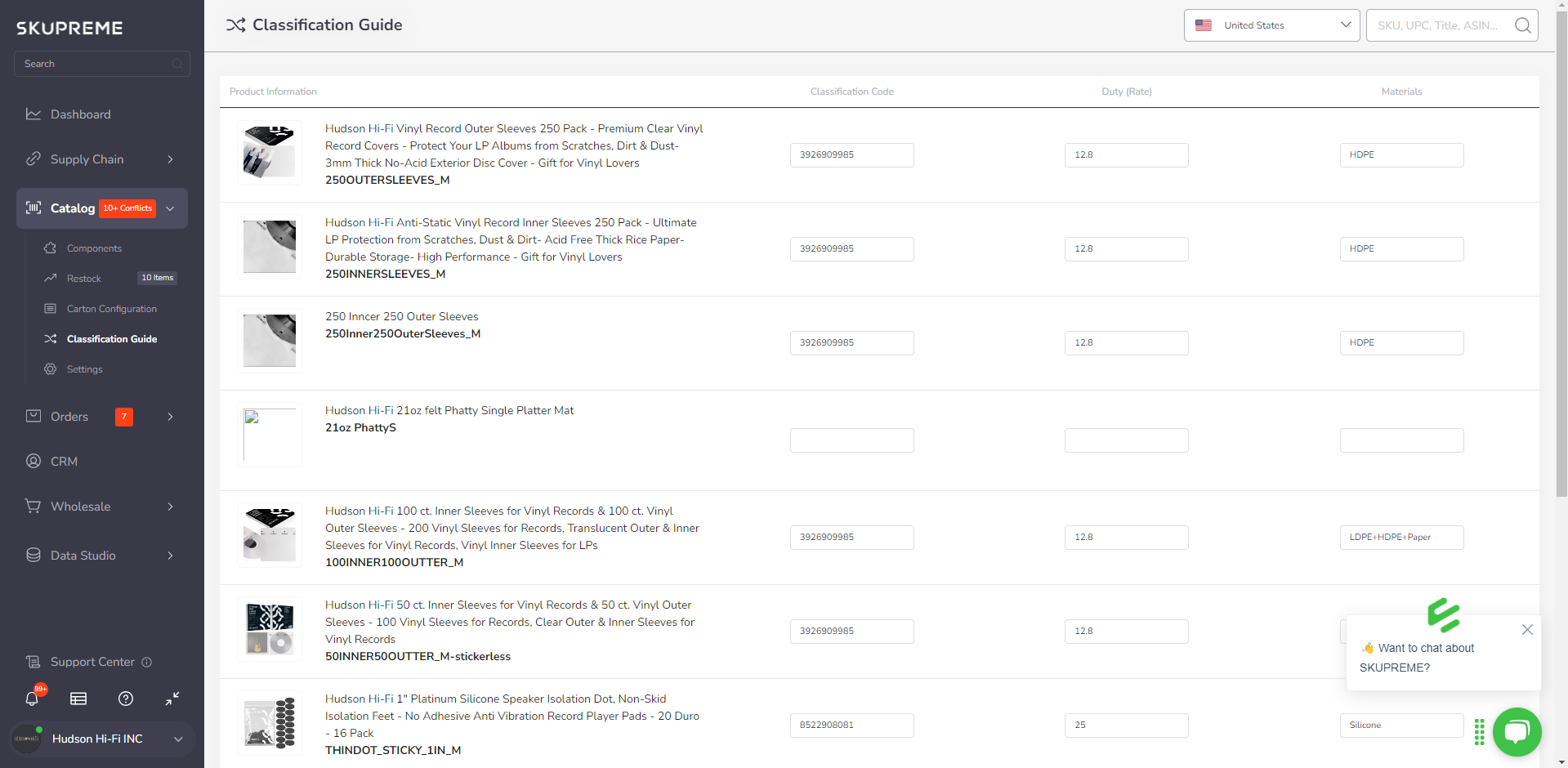Open Carton Configuration settings

(111, 309)
